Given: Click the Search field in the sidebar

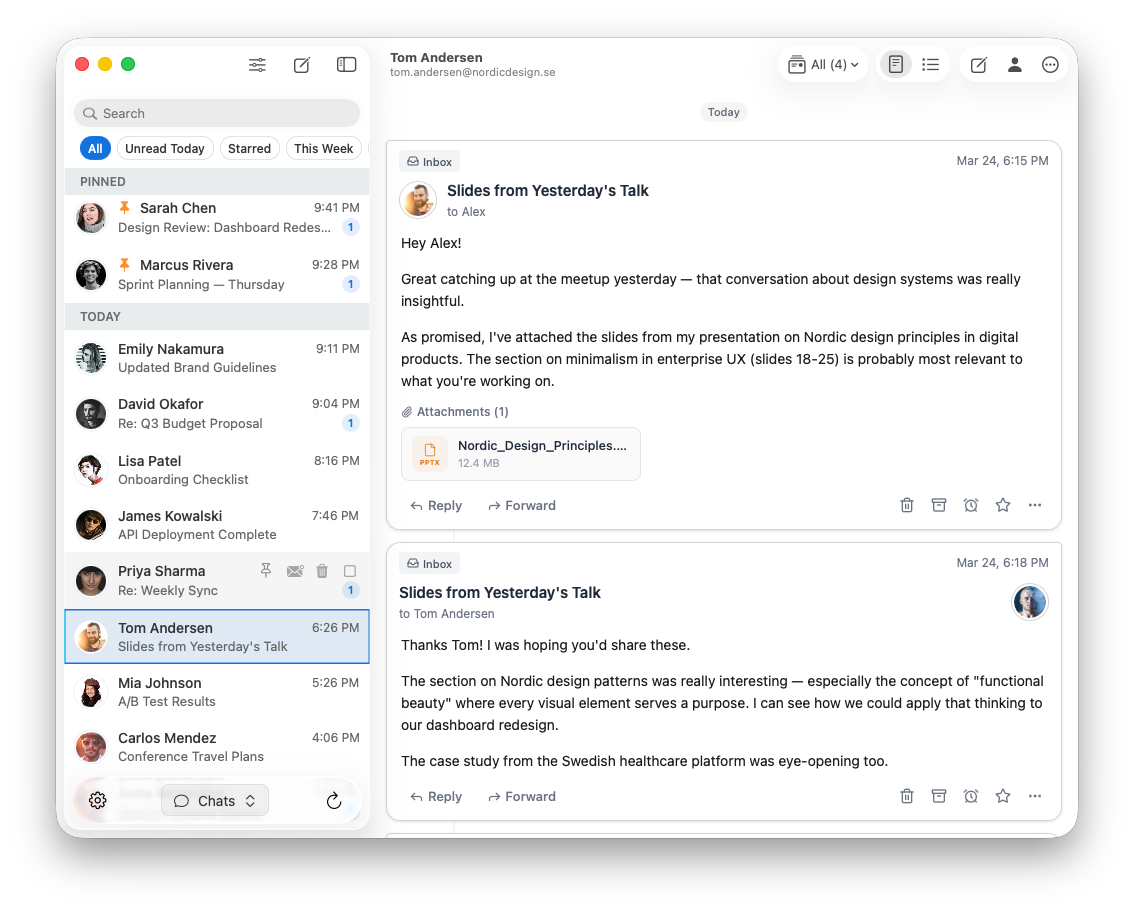Looking at the screenshot, I should coord(216,113).
